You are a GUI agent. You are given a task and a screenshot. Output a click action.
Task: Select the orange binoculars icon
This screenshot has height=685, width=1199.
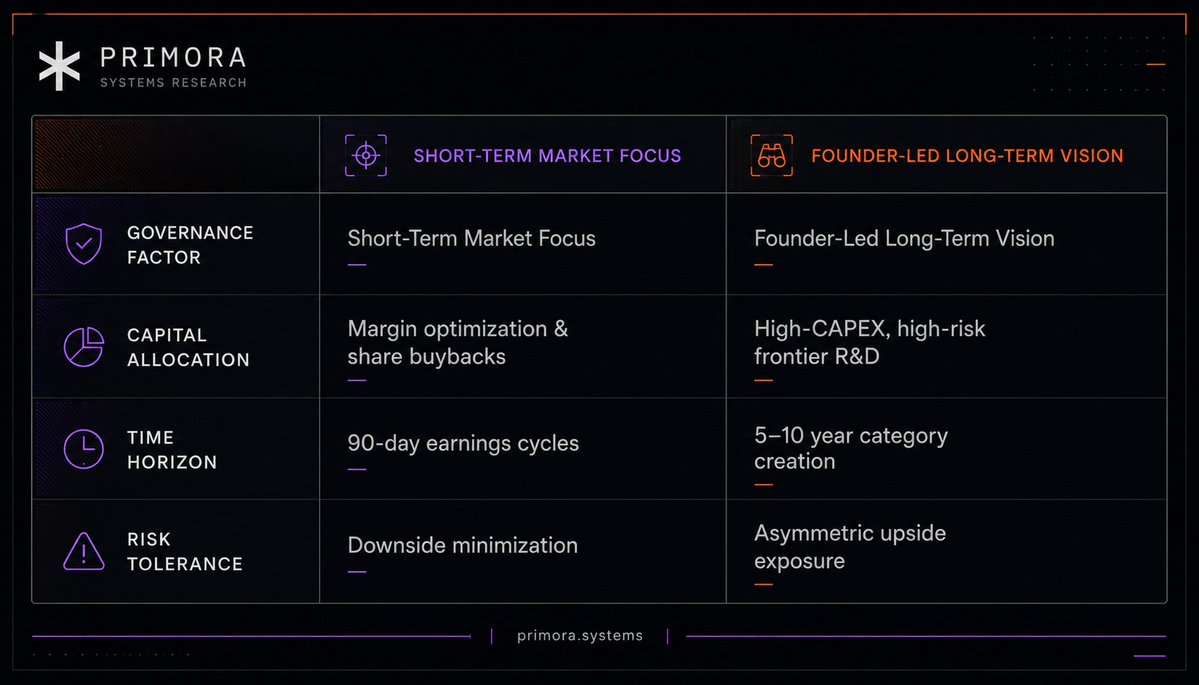(772, 155)
